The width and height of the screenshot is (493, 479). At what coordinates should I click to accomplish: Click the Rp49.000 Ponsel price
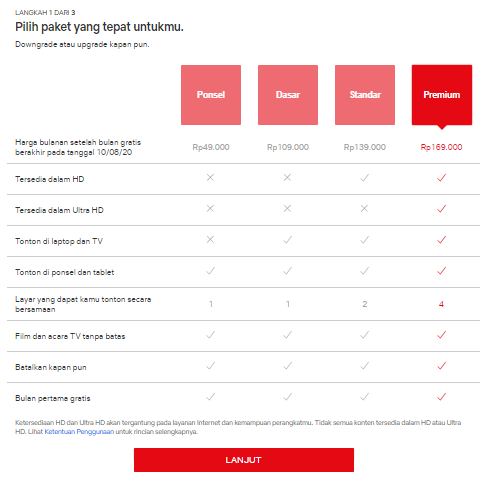(x=211, y=147)
